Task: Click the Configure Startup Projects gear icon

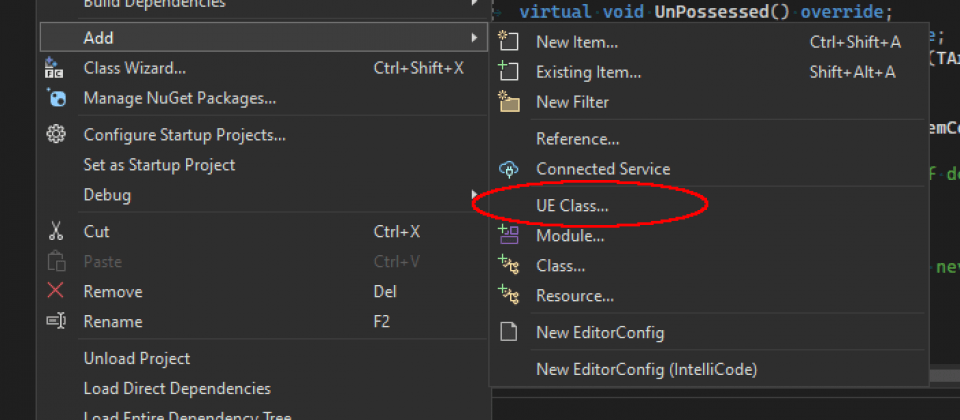Action: (x=56, y=134)
